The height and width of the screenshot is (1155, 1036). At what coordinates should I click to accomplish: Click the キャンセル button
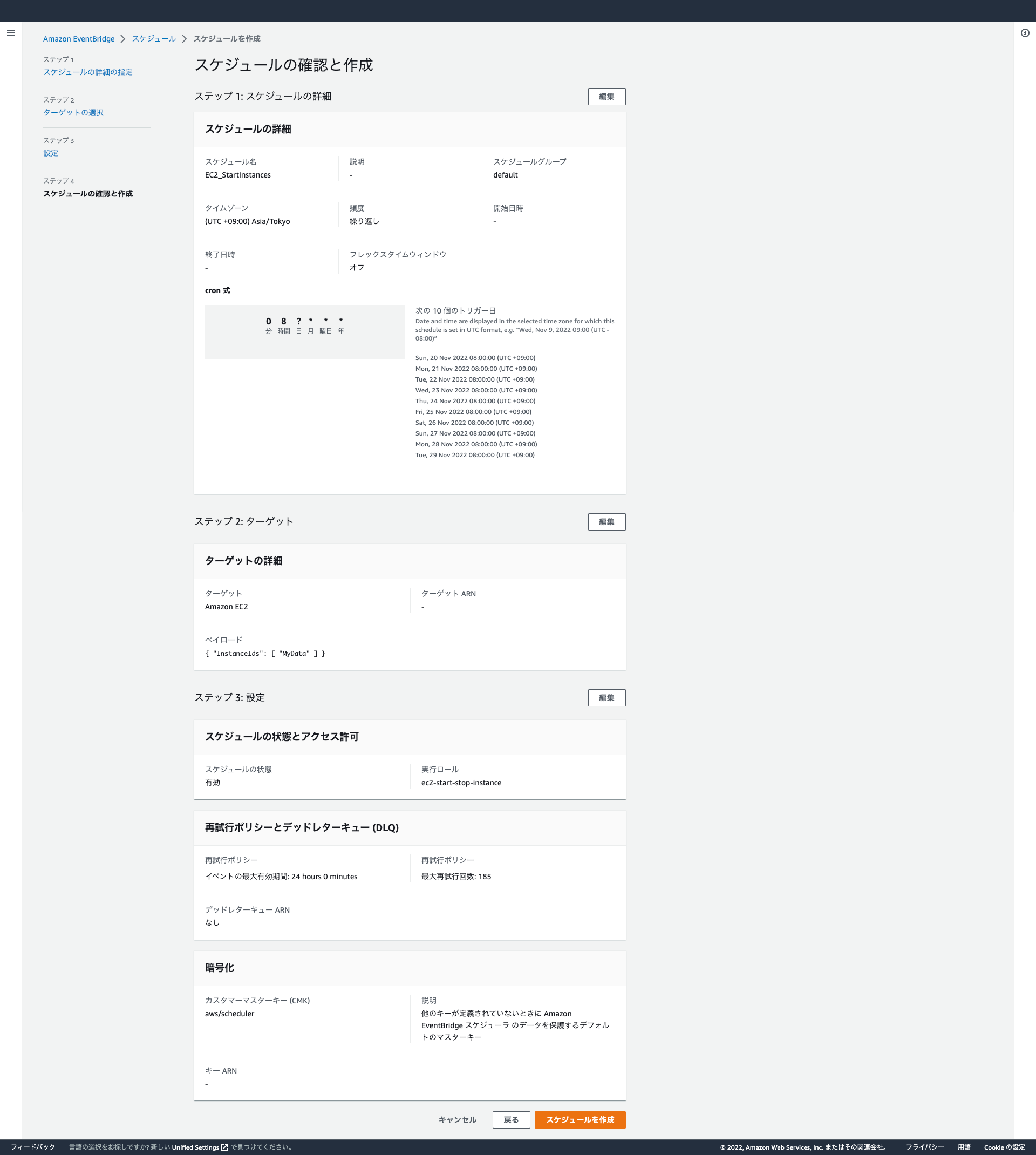457,1120
